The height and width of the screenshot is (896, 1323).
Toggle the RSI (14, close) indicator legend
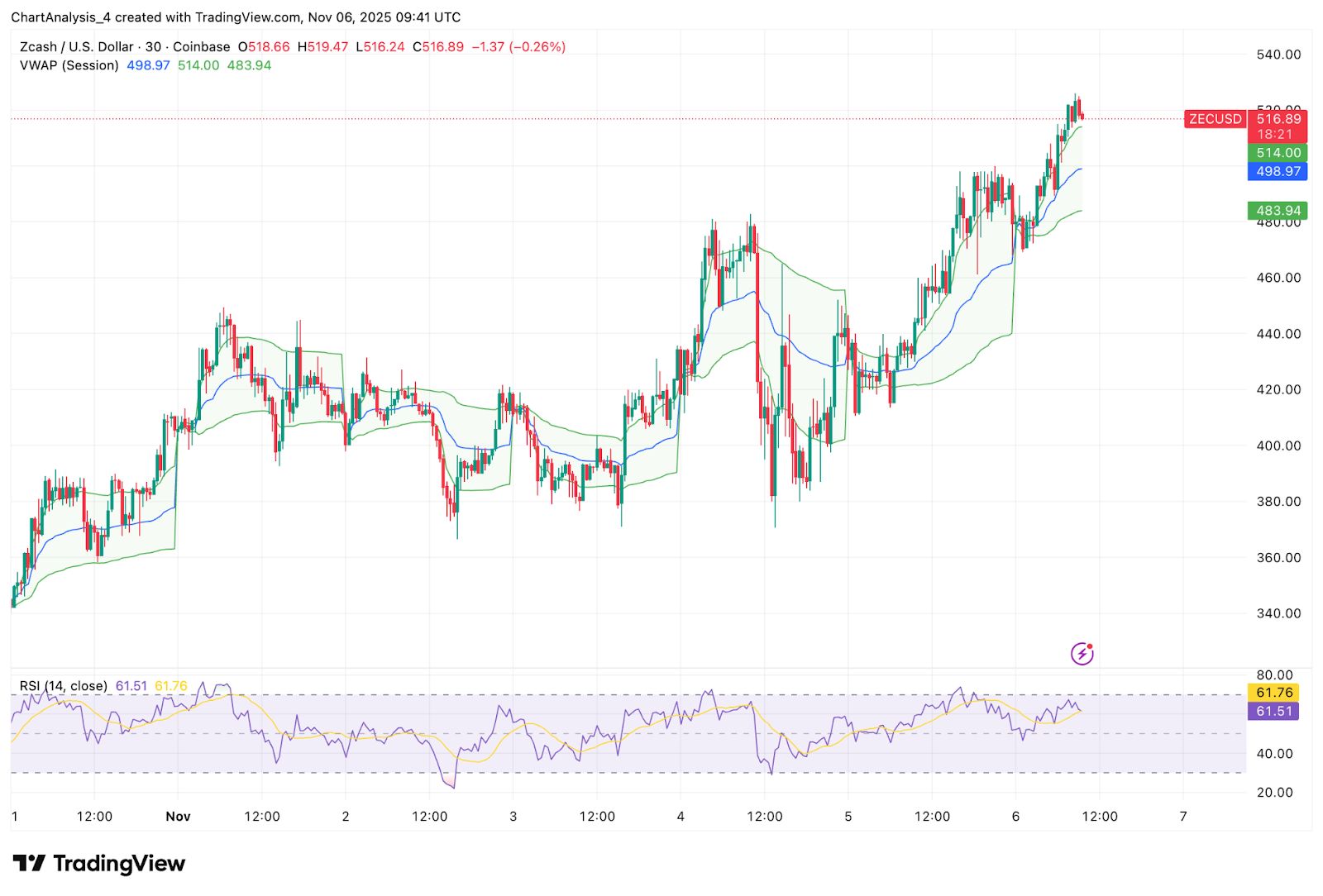click(x=62, y=685)
